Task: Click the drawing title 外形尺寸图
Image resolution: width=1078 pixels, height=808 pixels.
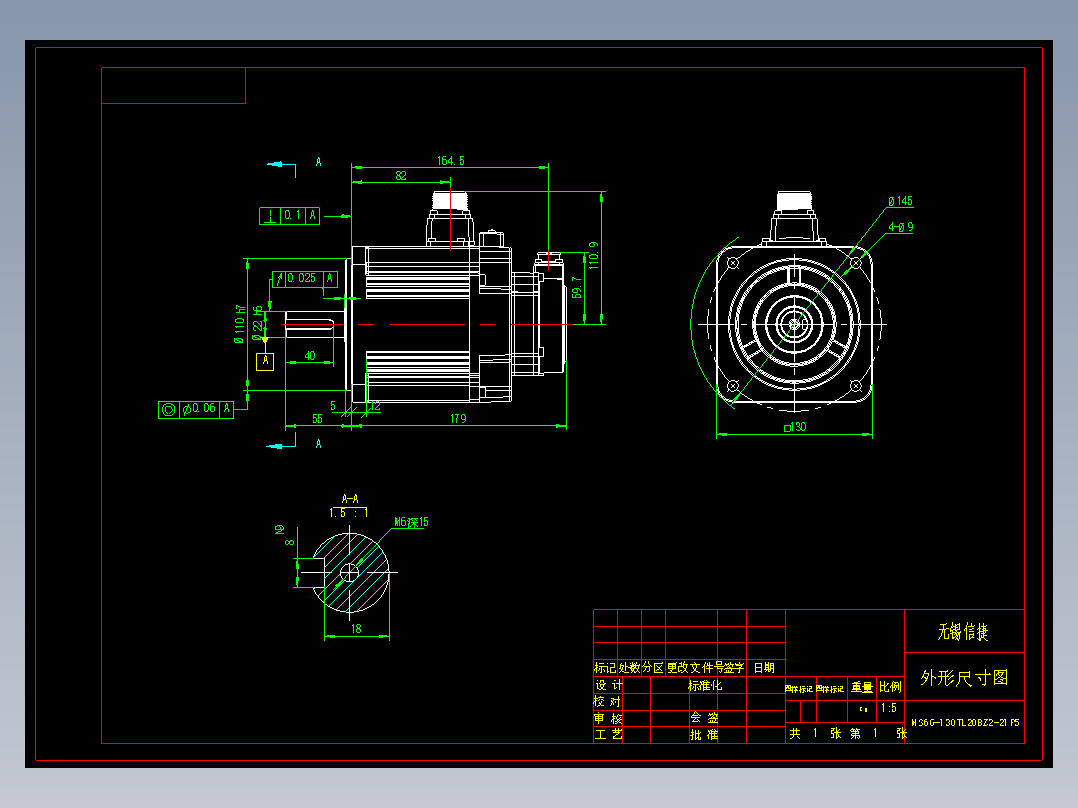Action: coord(965,678)
